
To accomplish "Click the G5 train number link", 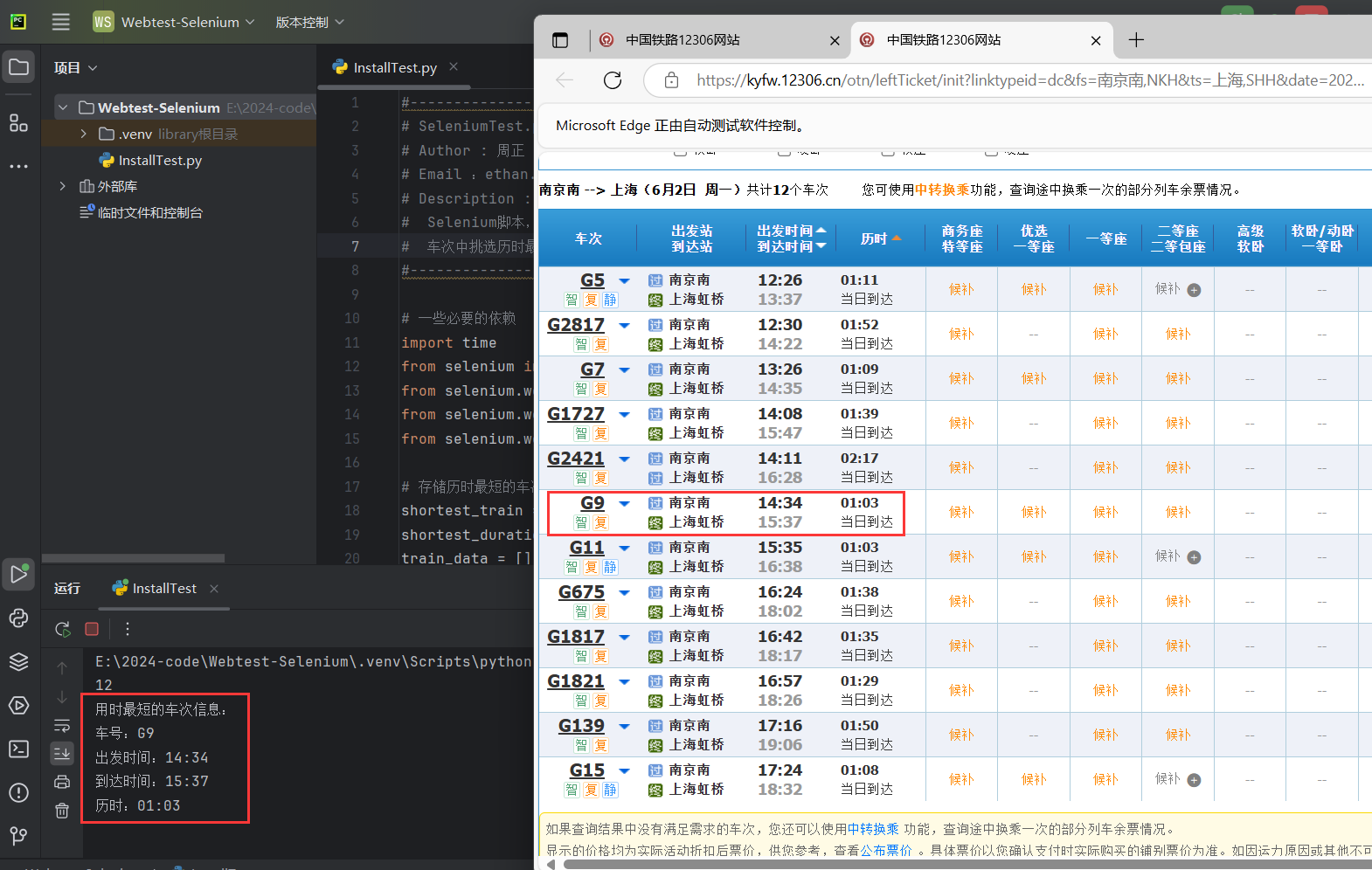I will 592,280.
